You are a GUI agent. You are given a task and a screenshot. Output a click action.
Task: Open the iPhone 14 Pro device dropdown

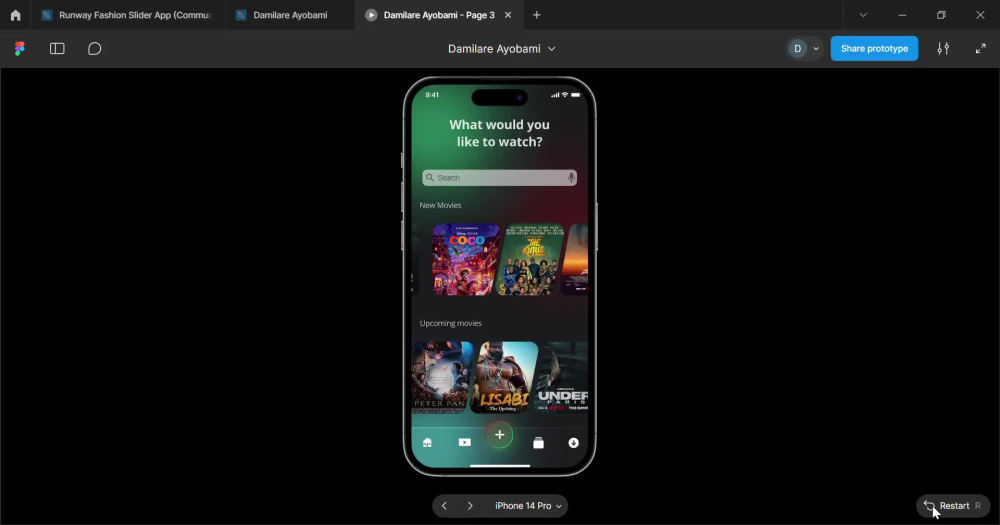528,506
